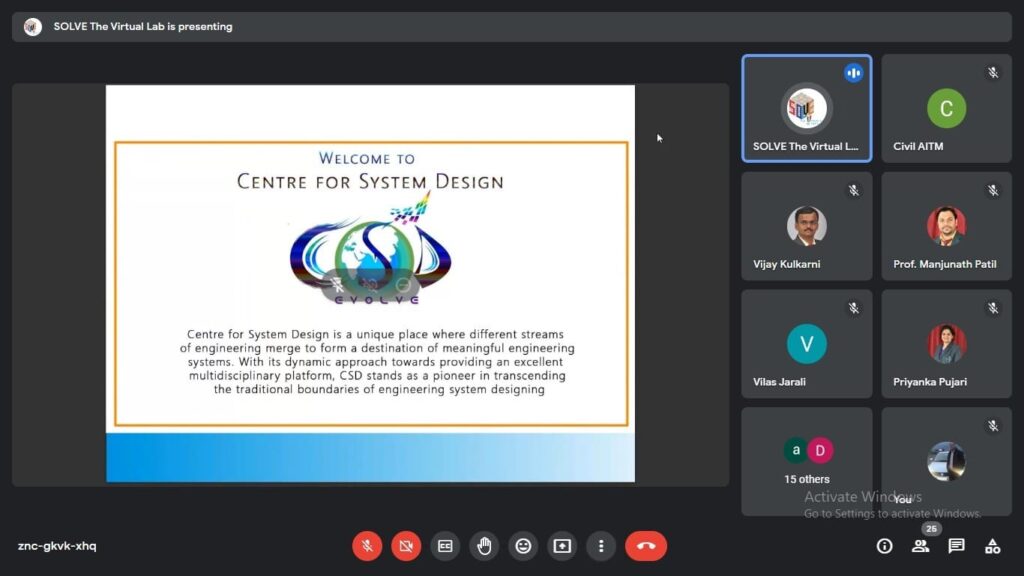Leave the call with the red hang-up button

(646, 546)
